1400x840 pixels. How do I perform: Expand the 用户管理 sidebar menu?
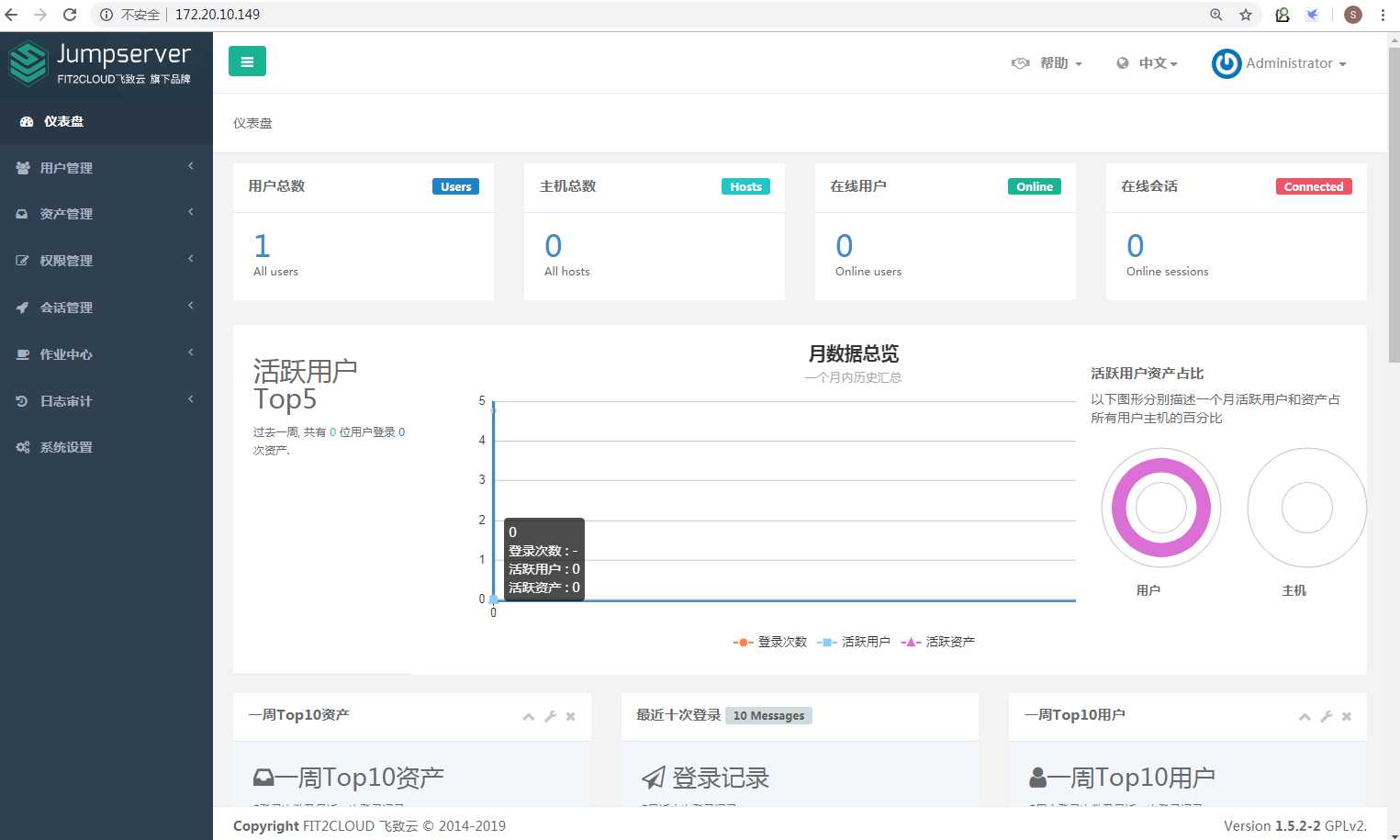point(106,168)
